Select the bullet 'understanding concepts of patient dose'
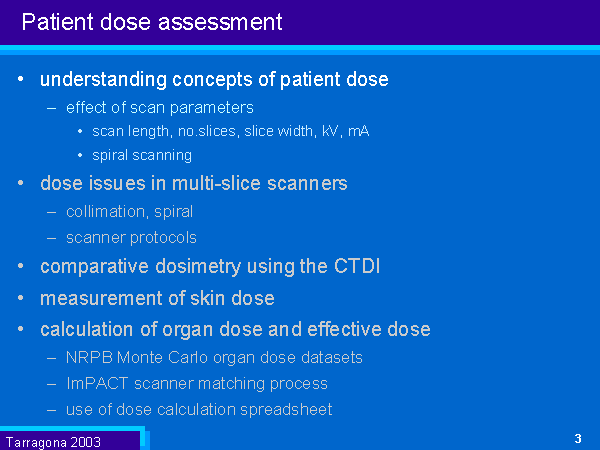Viewport: 600px width, 450px height. point(214,79)
